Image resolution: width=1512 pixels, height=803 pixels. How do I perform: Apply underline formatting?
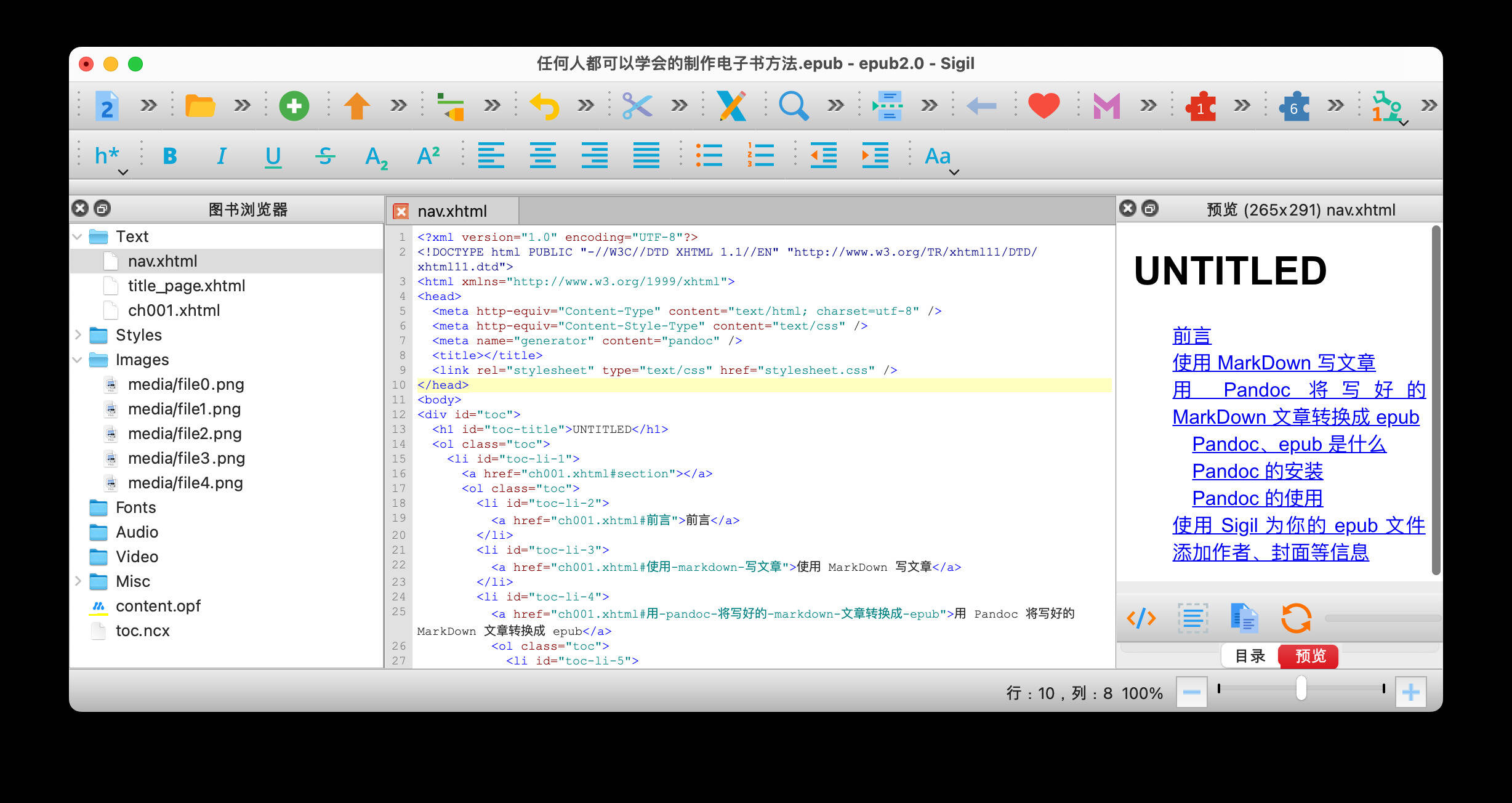click(273, 156)
